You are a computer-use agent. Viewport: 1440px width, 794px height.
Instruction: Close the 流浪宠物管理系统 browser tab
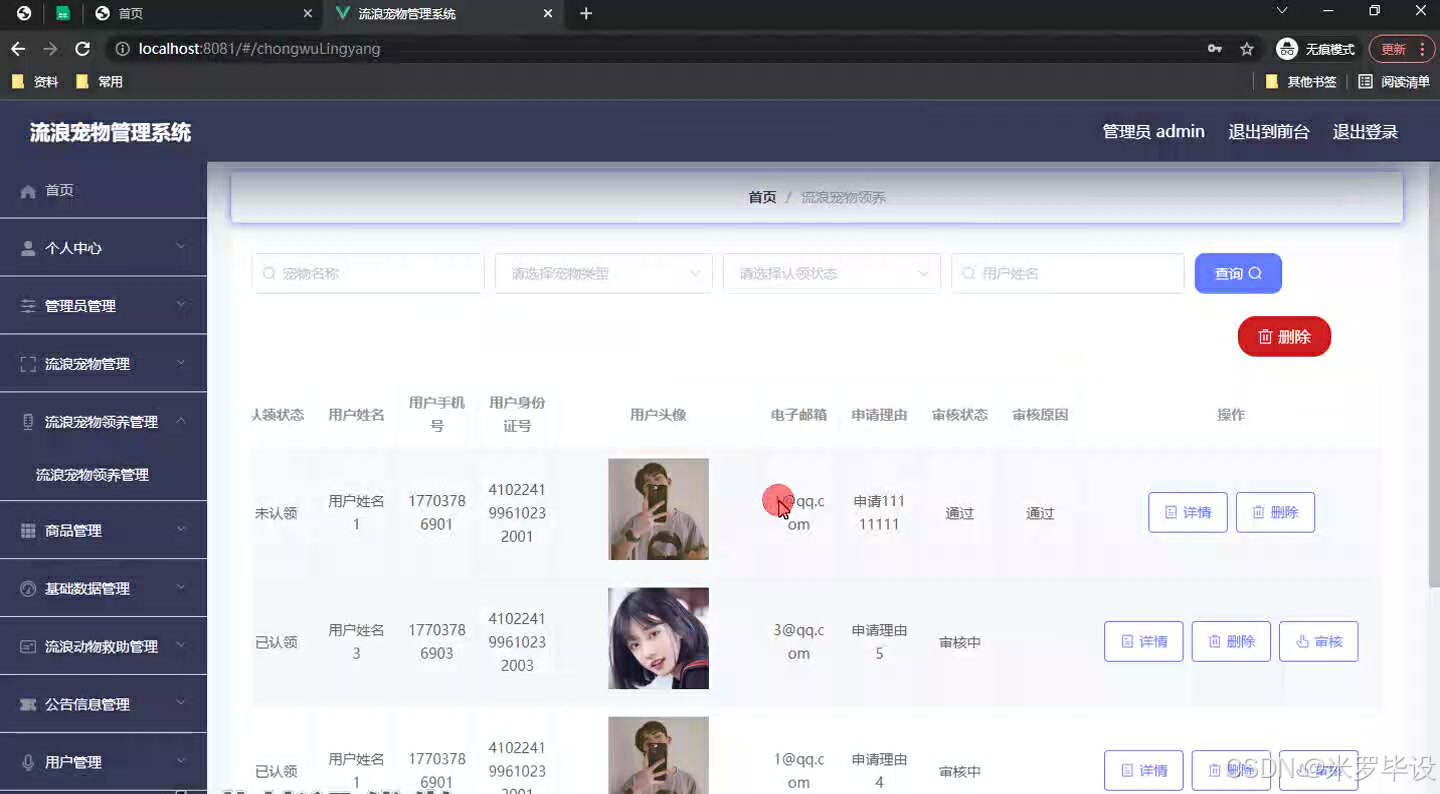click(x=548, y=14)
